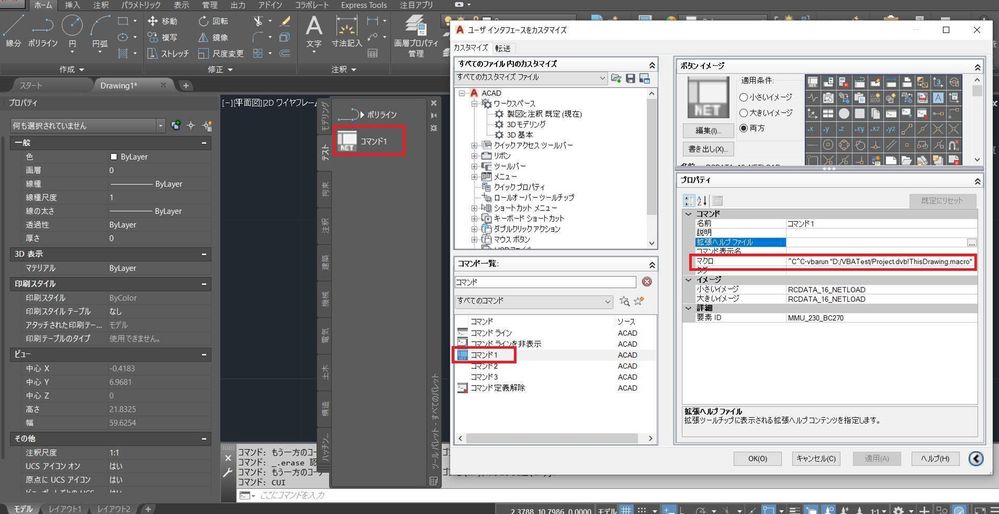Viewport: 999px width, 514px height.
Task: Select the 3D モデリング workspace in tree
Action: [x=526, y=124]
